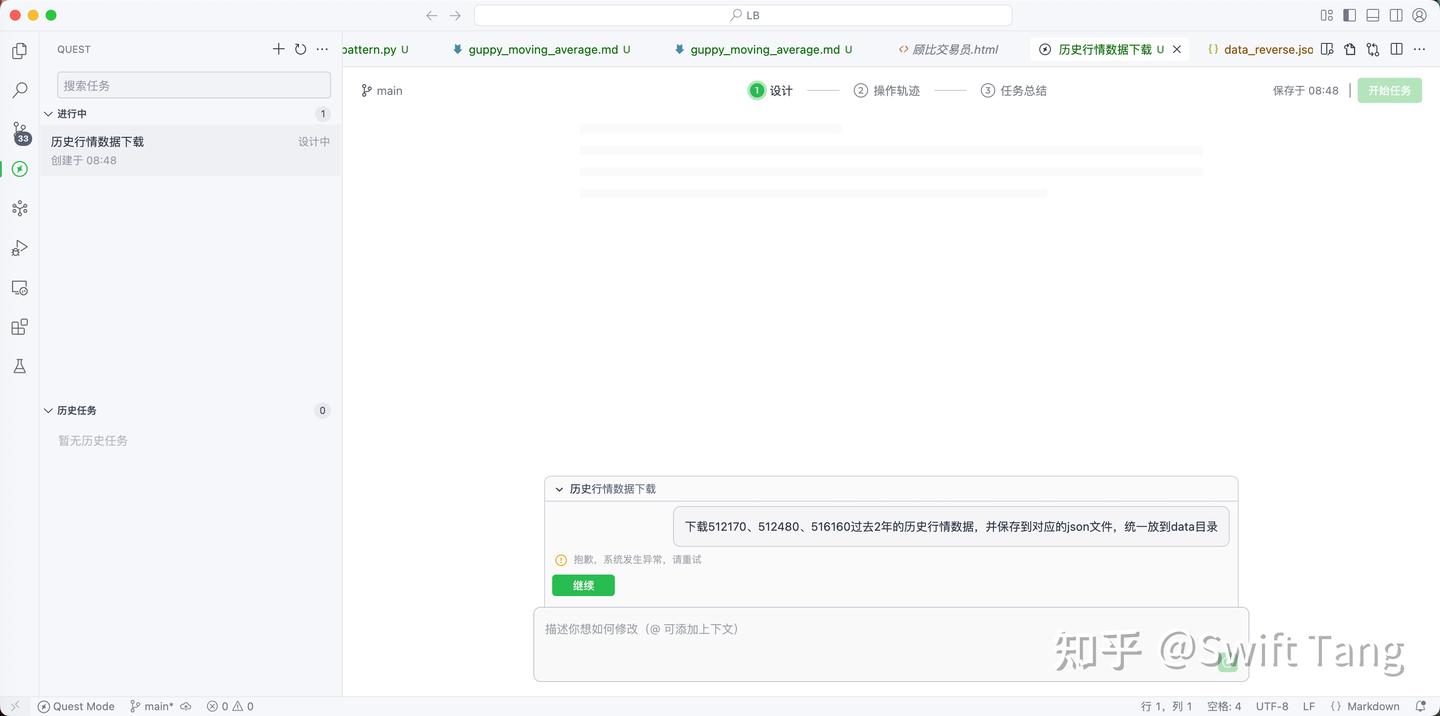
Task: Click the 开始任务 button
Action: (x=1389, y=90)
